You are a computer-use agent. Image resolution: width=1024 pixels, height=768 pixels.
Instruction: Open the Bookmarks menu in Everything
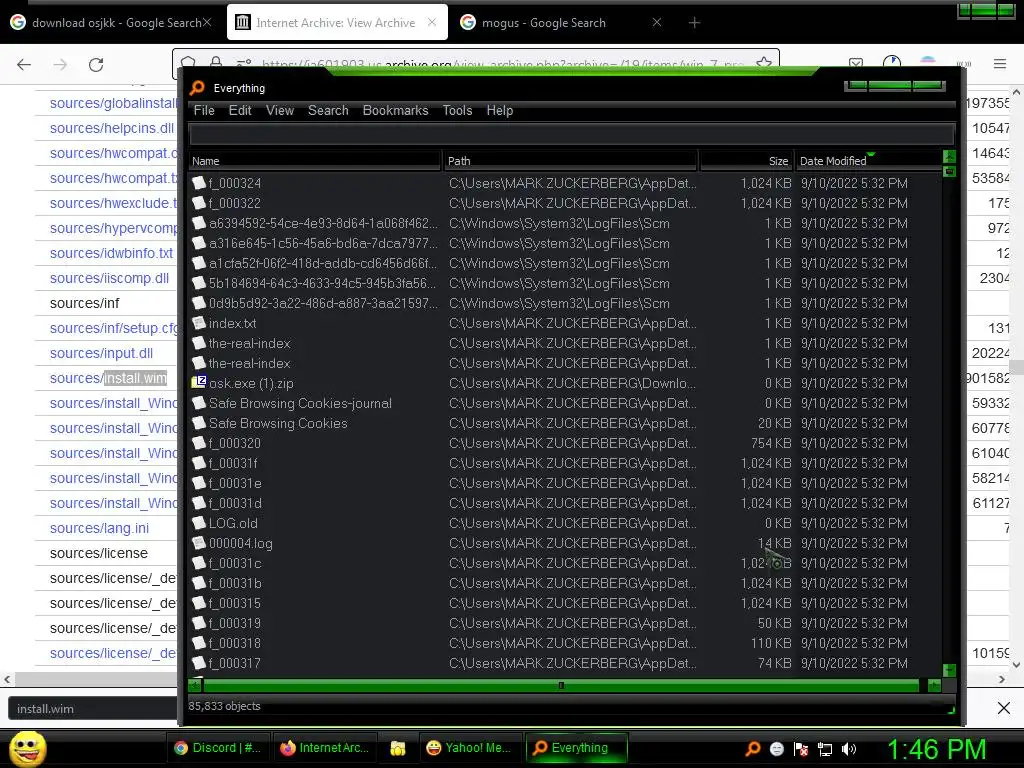[395, 110]
